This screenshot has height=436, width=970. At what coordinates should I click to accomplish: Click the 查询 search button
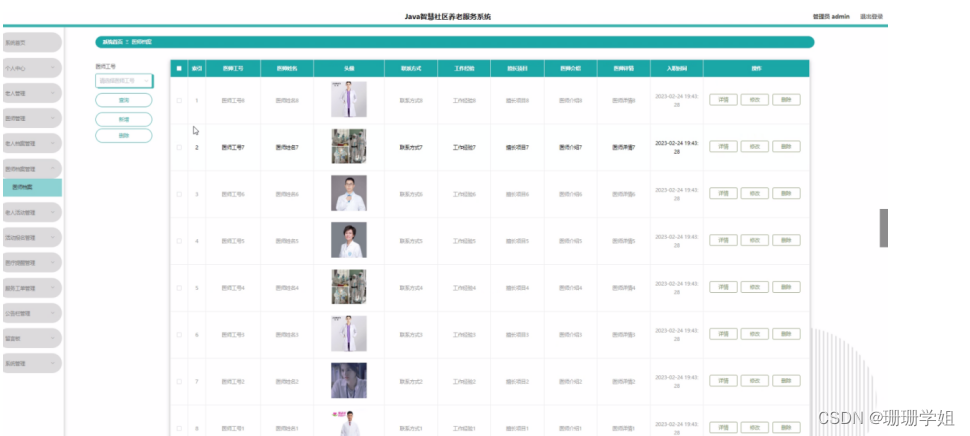[124, 100]
